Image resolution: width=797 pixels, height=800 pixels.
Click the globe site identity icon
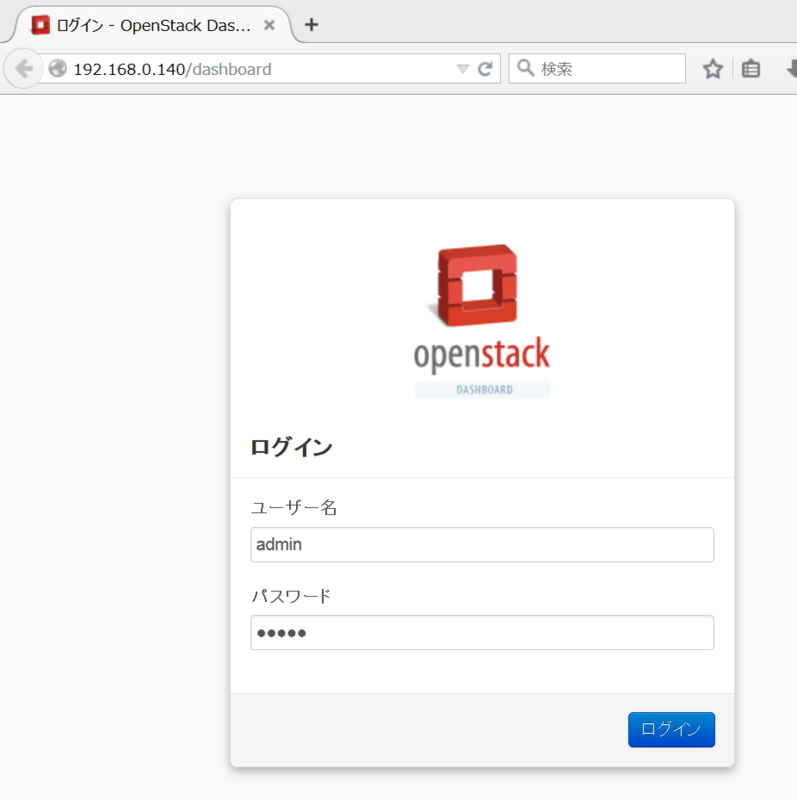click(58, 68)
